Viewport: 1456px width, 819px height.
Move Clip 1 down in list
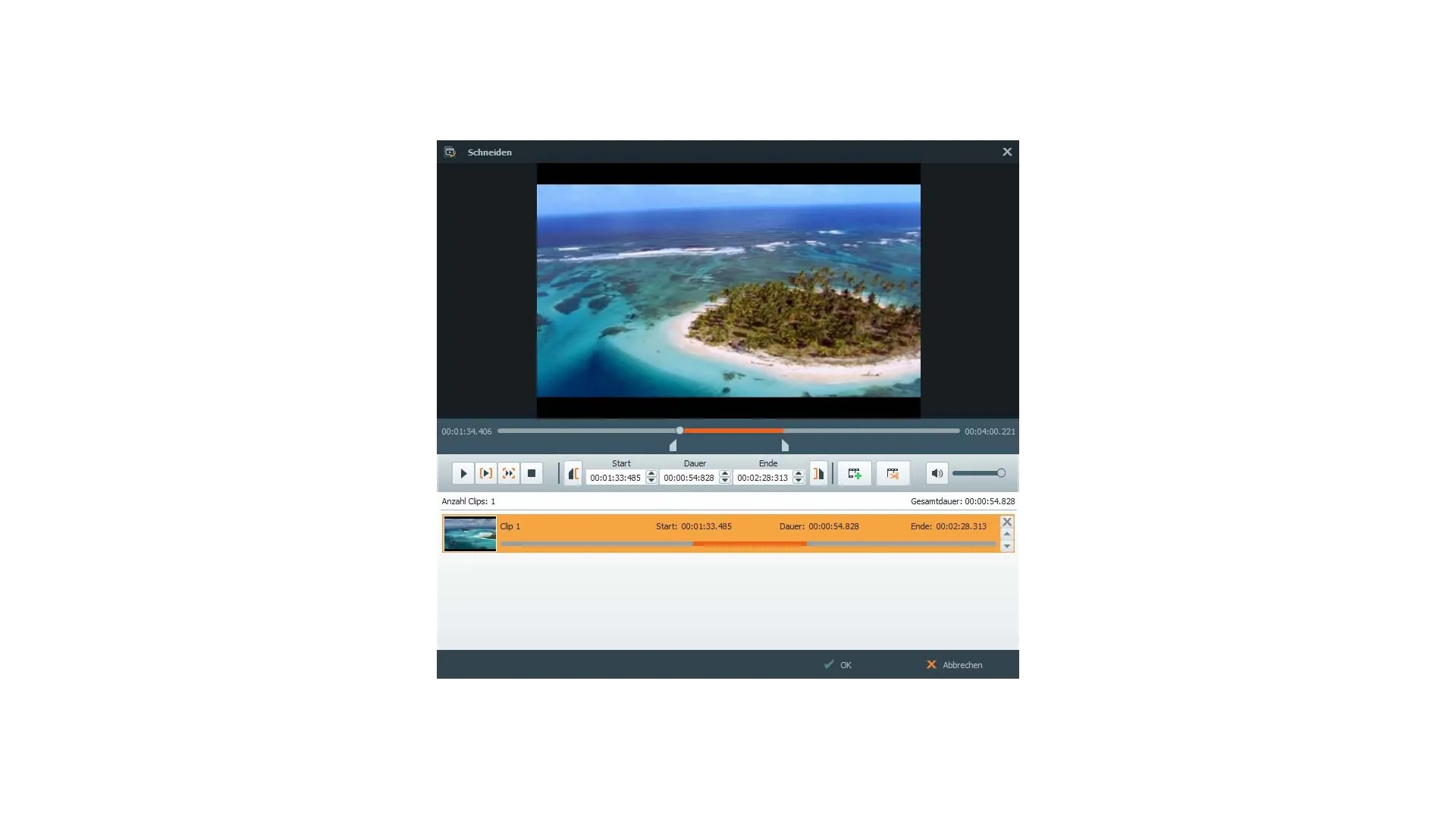pyautogui.click(x=1007, y=546)
